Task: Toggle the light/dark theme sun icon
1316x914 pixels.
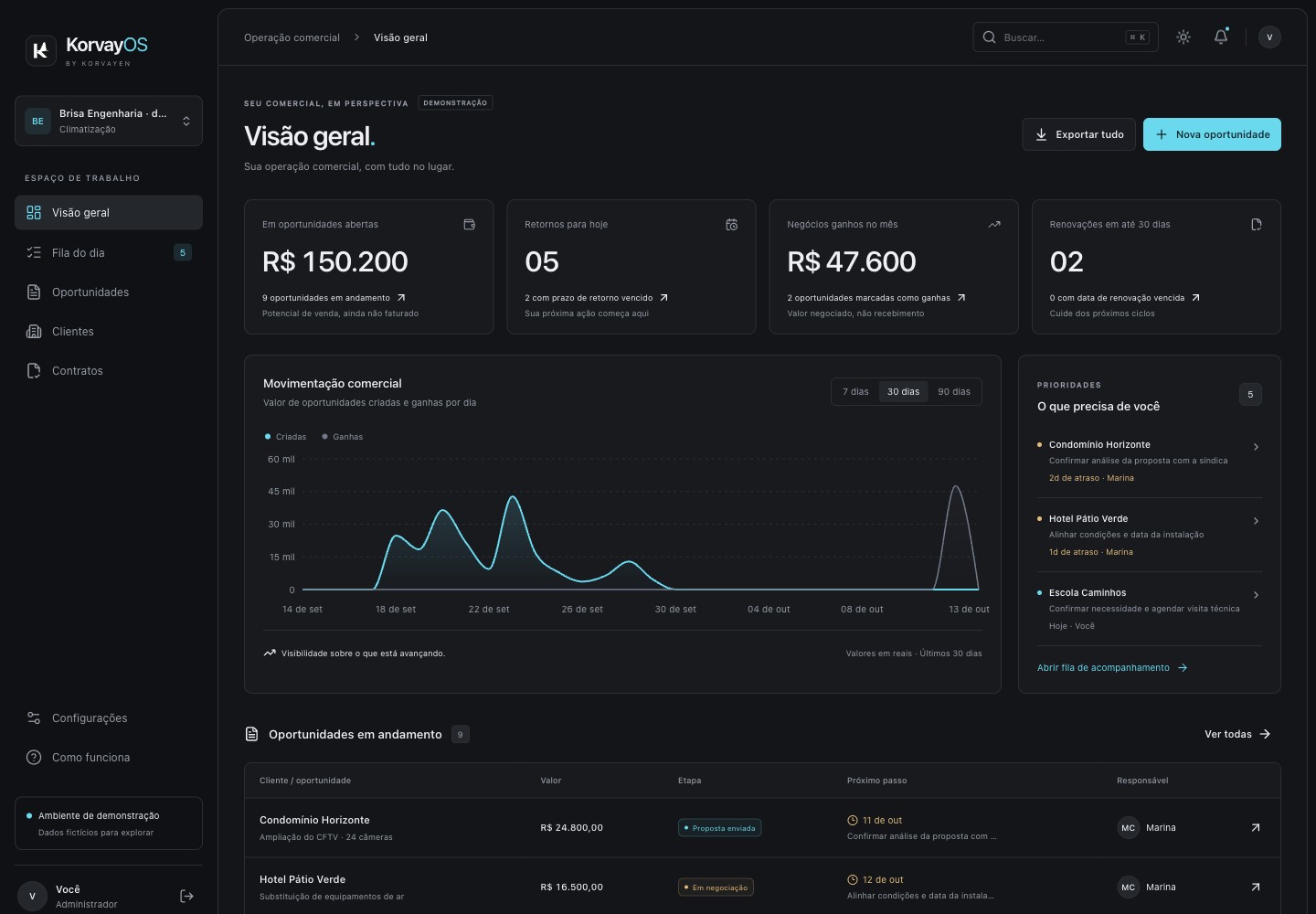Action: [x=1183, y=37]
